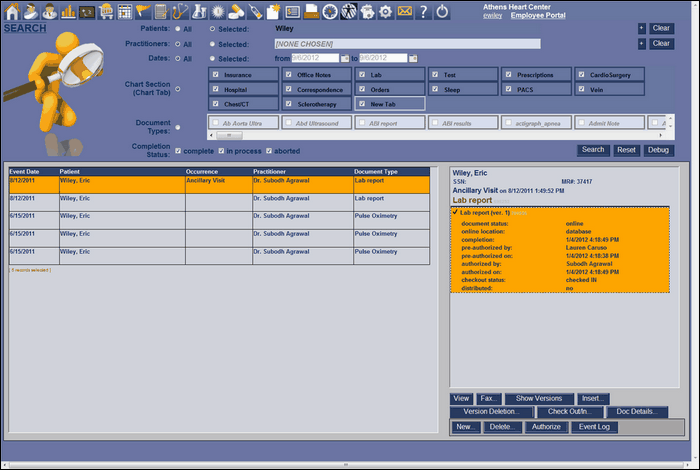
Task: Click the power logout icon
Action: pyautogui.click(x=442, y=11)
